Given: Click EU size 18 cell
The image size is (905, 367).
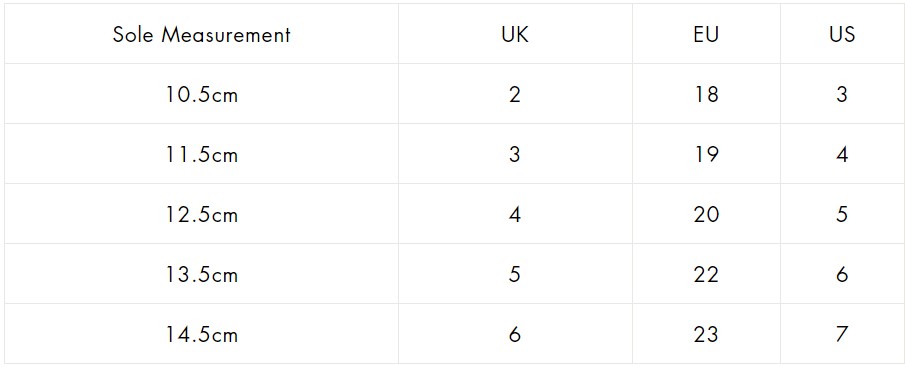Looking at the screenshot, I should tap(706, 94).
